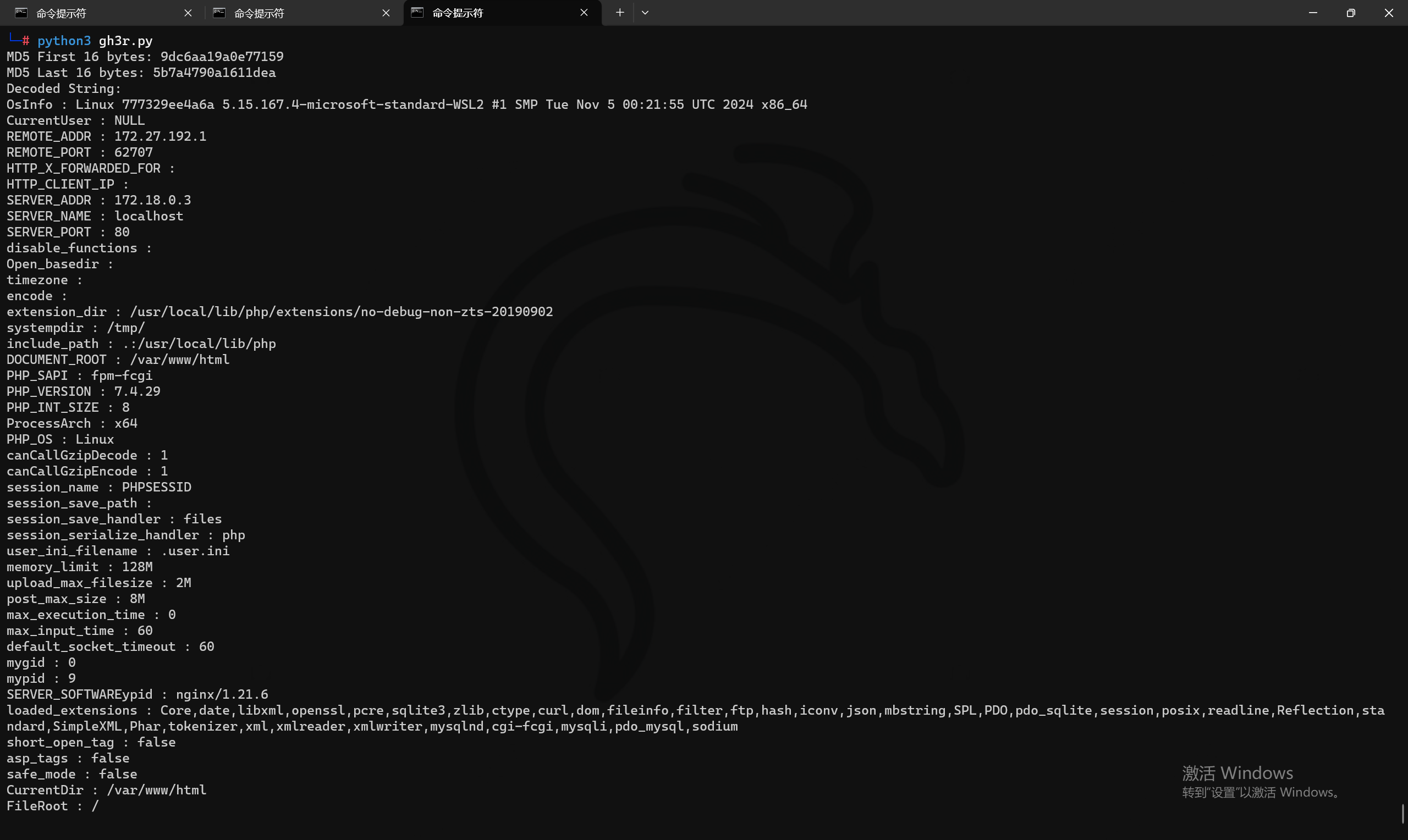This screenshot has width=1408, height=840.
Task: Click the middle tab's command prompt icon
Action: tap(219, 13)
